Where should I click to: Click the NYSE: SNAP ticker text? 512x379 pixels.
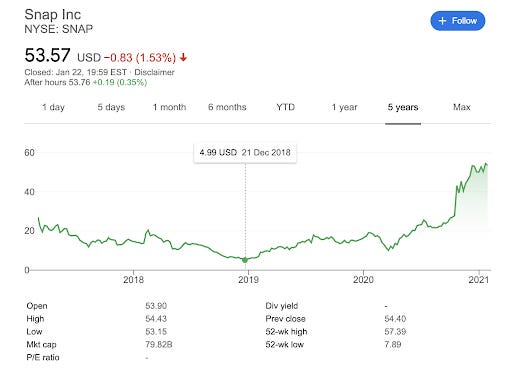[x=59, y=29]
